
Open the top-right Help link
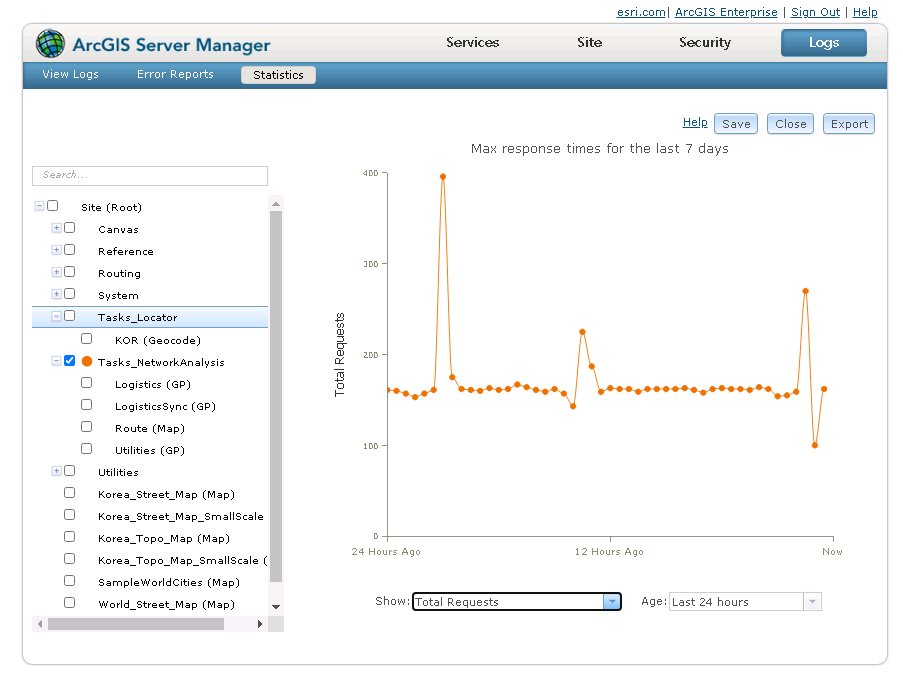(864, 12)
